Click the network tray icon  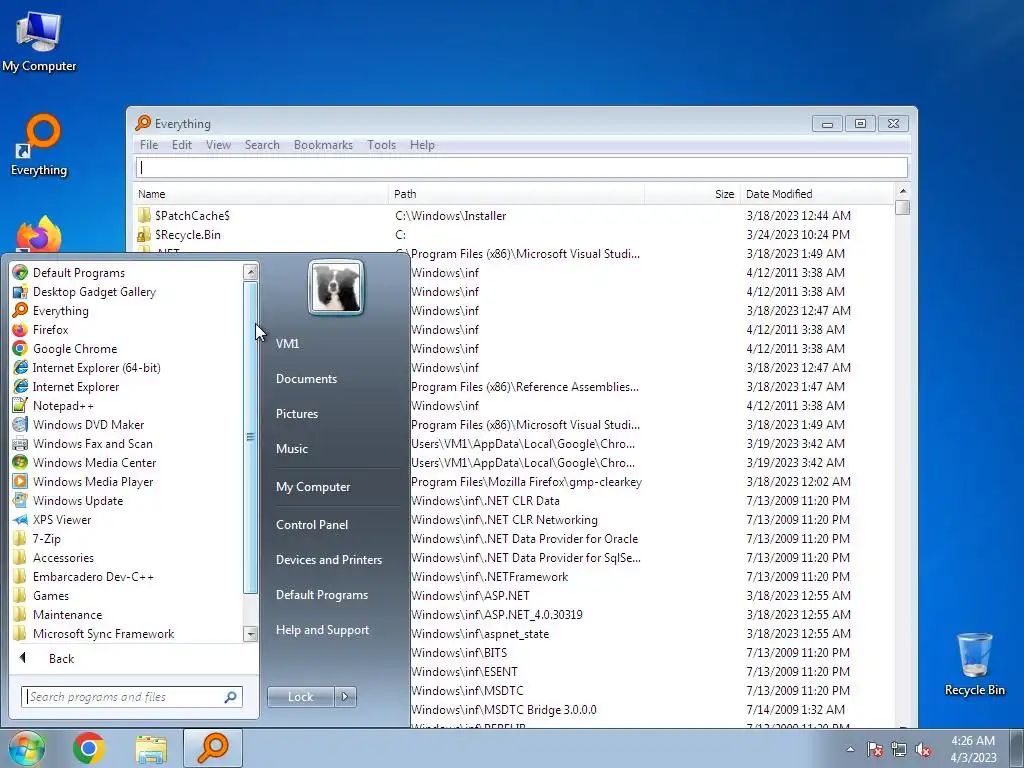(x=899, y=749)
